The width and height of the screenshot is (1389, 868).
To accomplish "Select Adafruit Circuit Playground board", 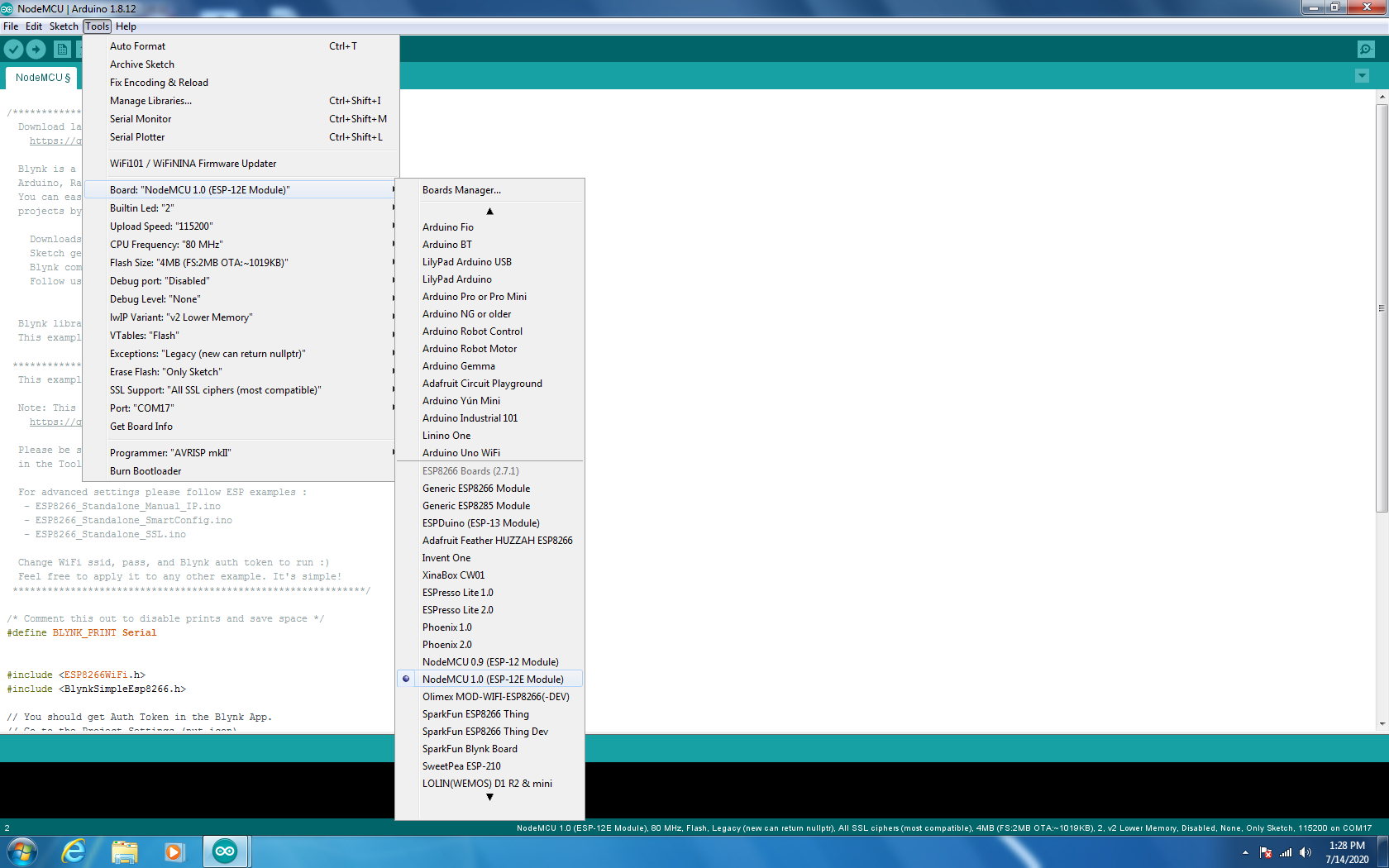I will 489,384.
